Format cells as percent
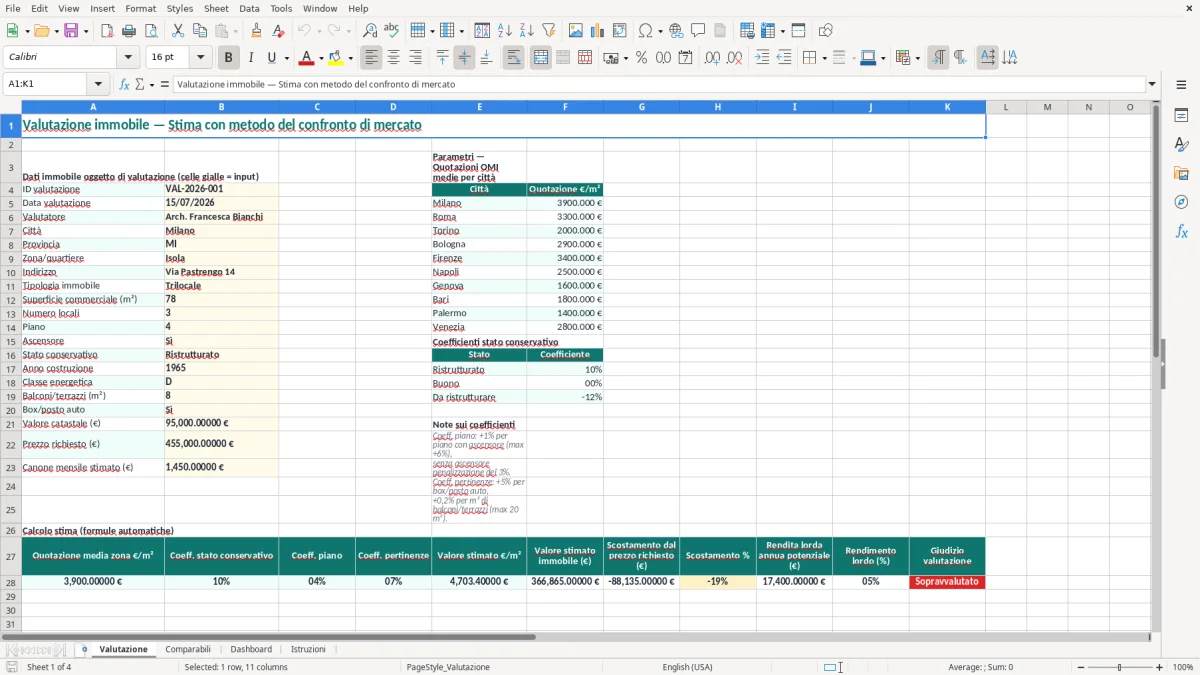 641,58
